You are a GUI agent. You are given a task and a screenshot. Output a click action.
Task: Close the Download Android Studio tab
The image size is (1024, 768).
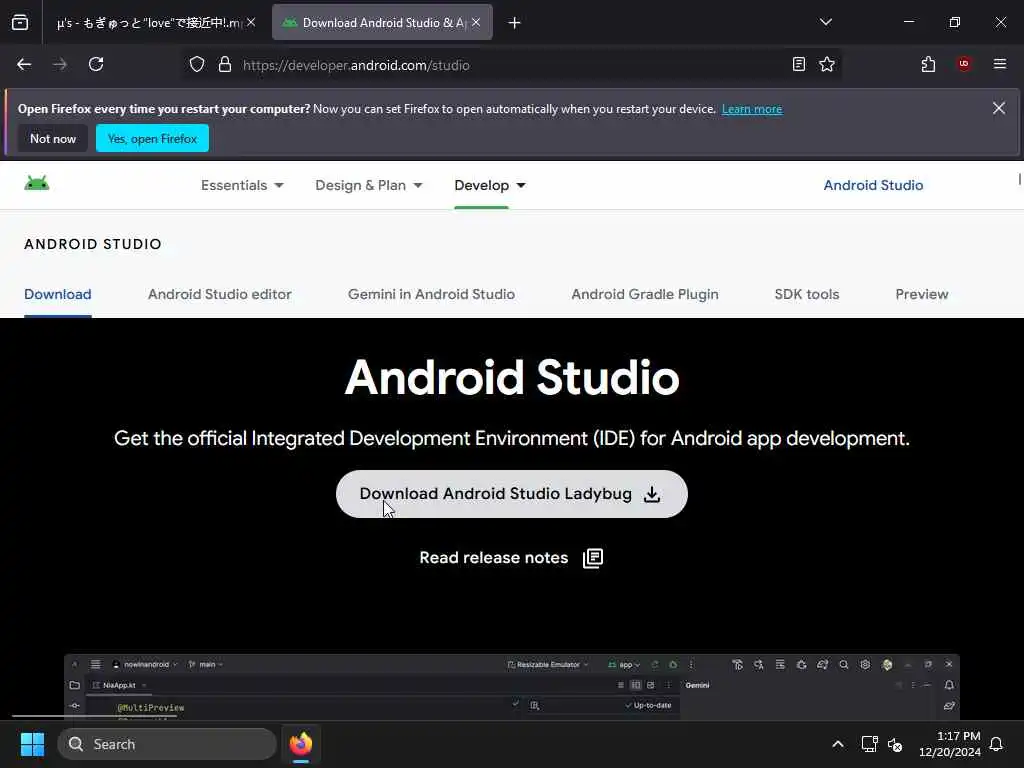(x=476, y=22)
